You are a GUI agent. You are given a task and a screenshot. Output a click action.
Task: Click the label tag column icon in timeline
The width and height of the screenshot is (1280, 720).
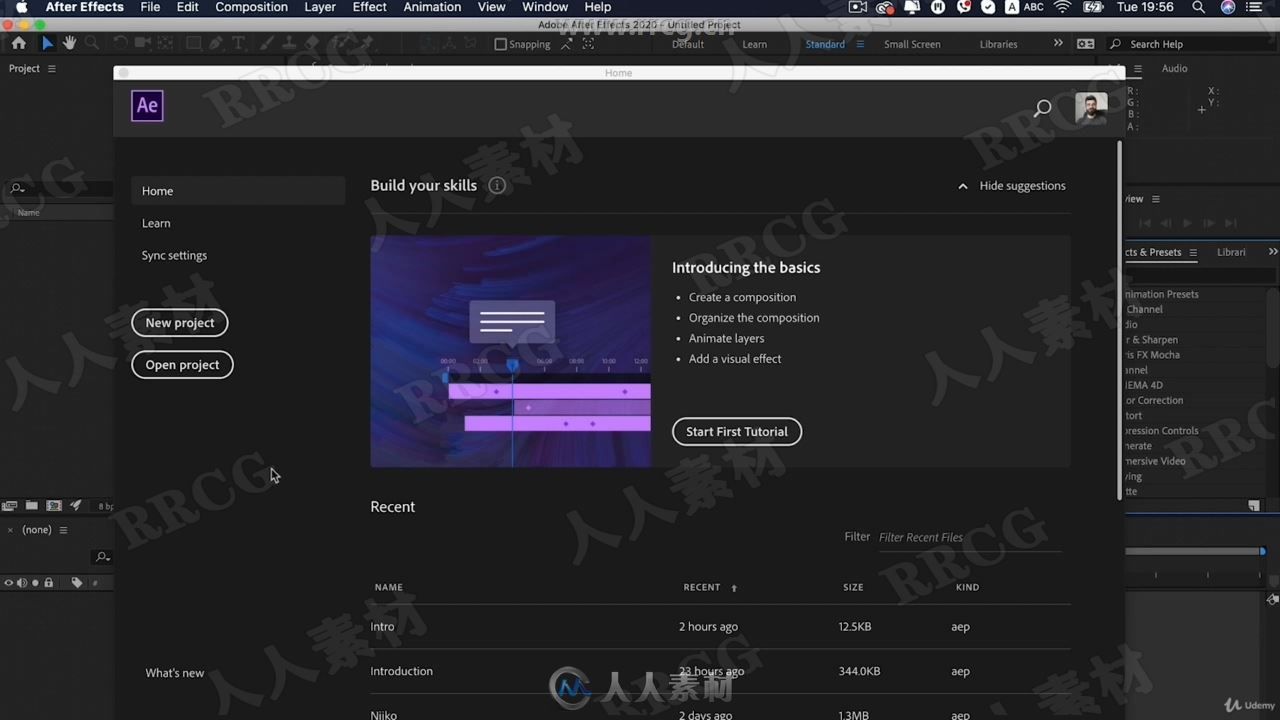(x=77, y=582)
